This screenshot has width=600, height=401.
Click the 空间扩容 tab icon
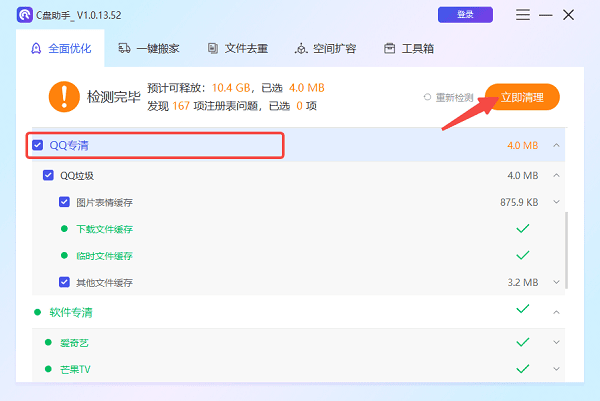pos(301,48)
